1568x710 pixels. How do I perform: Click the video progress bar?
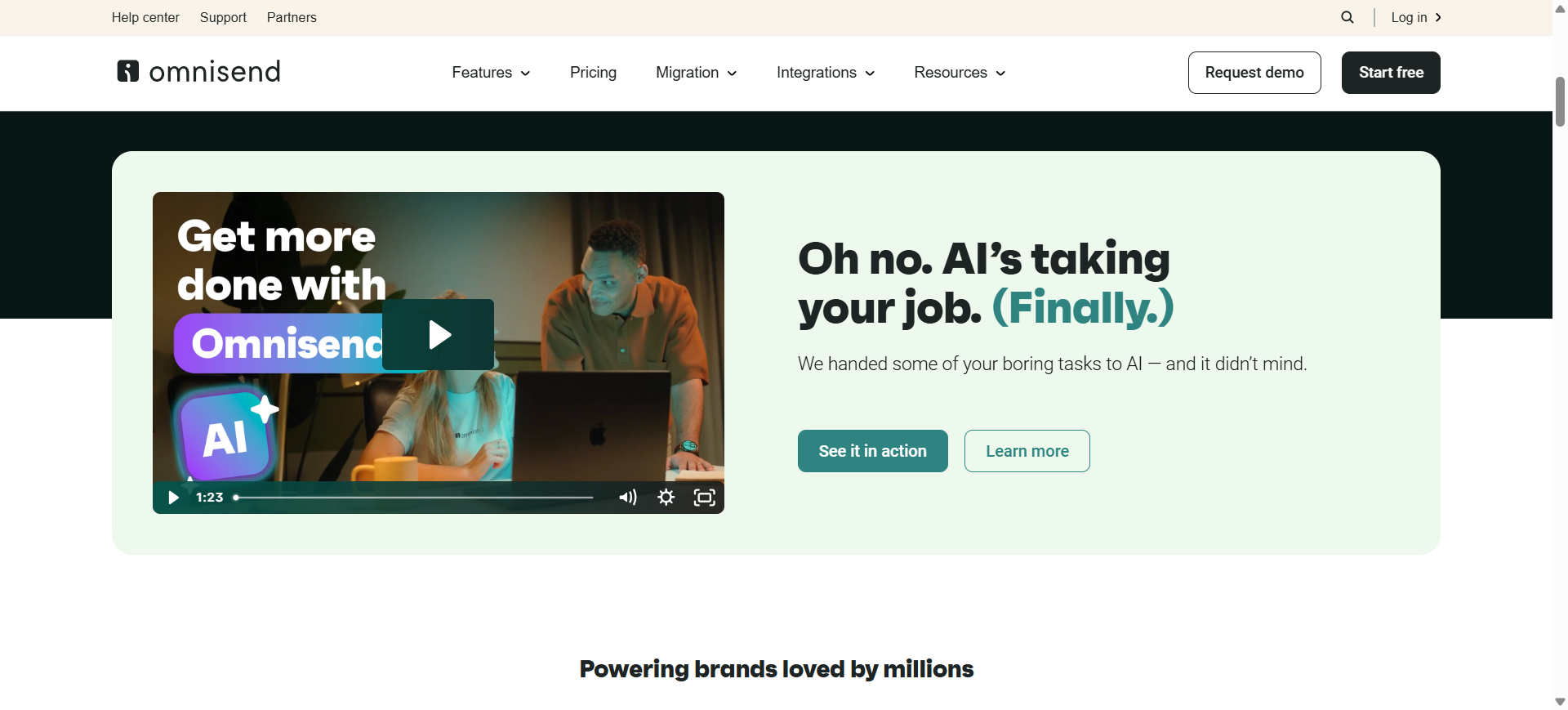point(414,498)
